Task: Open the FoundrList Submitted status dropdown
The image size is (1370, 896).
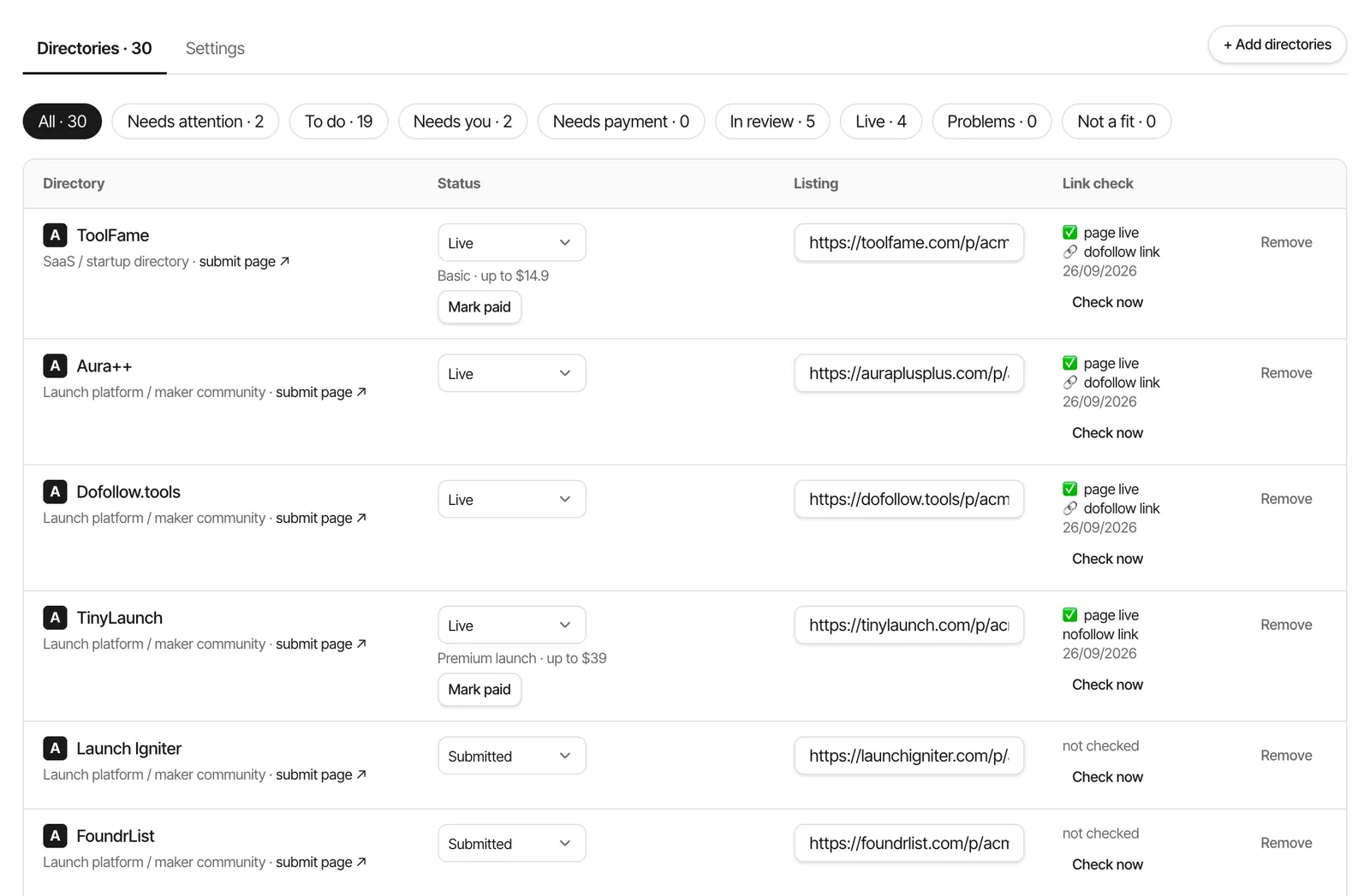Action: (511, 843)
